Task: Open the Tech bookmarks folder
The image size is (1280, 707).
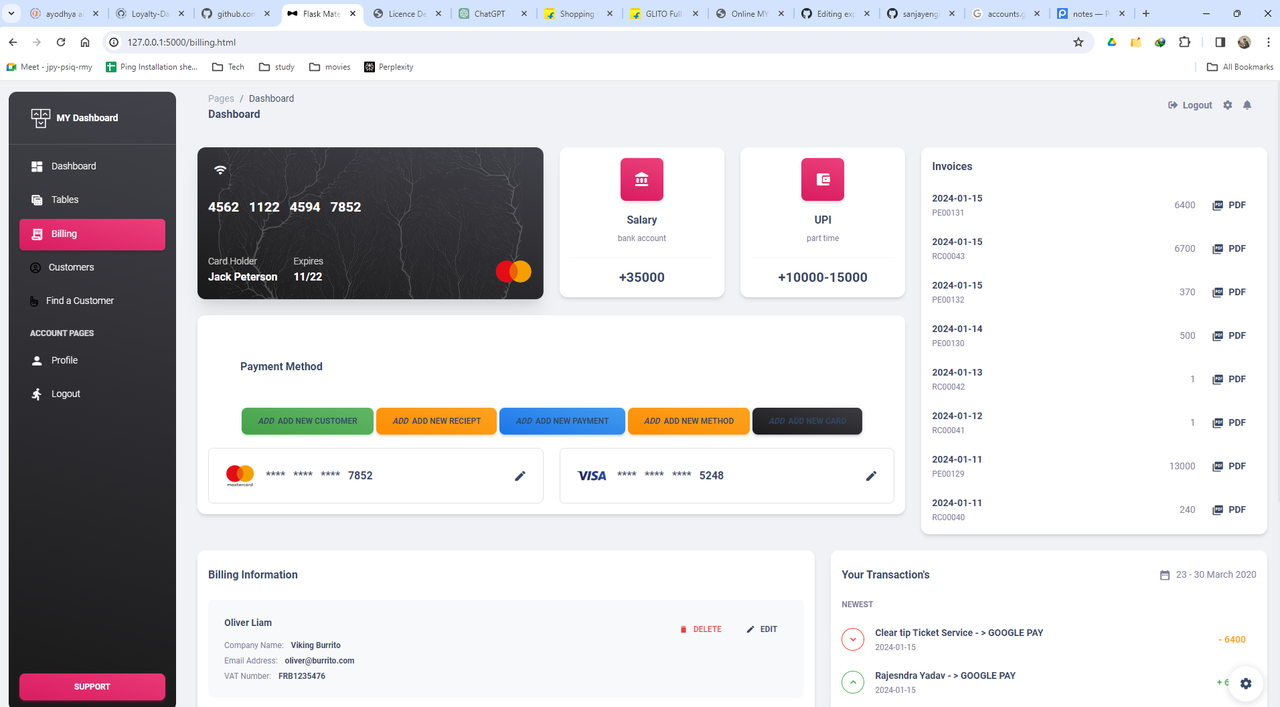Action: point(228,67)
